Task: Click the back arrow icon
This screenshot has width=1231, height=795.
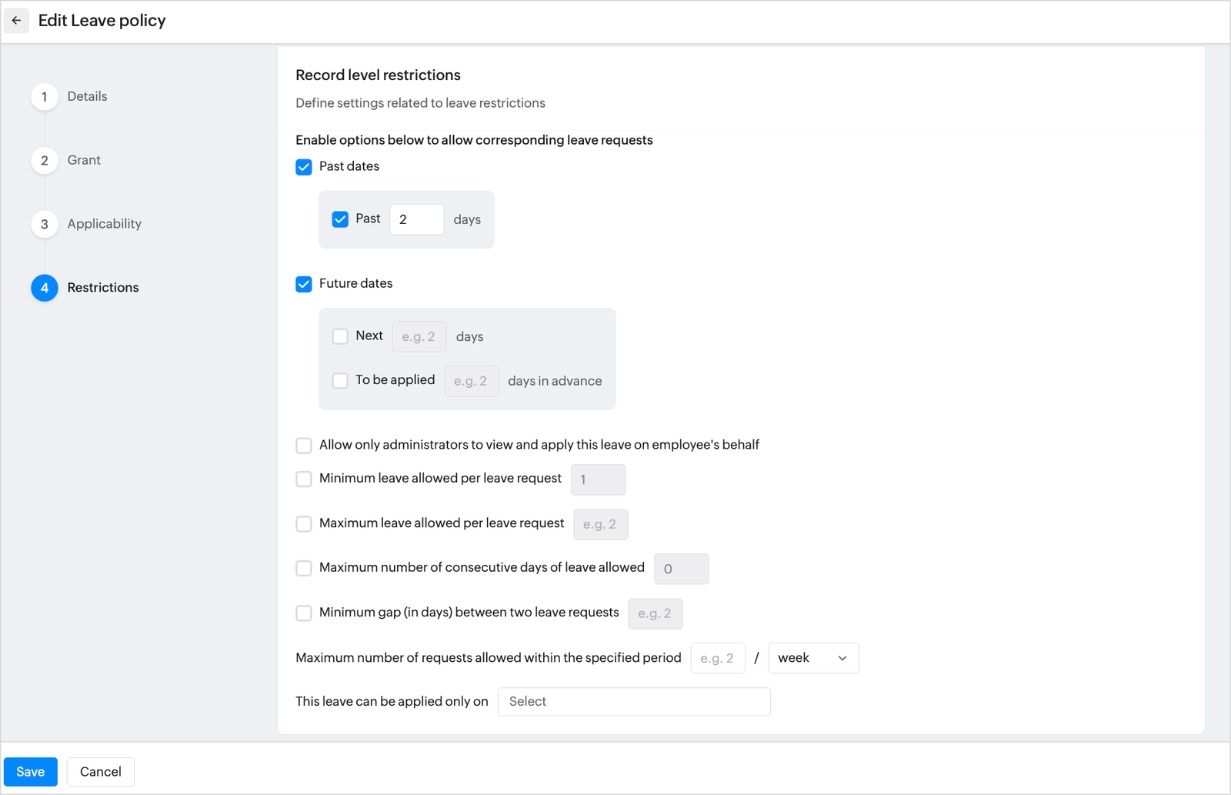Action: point(16,20)
